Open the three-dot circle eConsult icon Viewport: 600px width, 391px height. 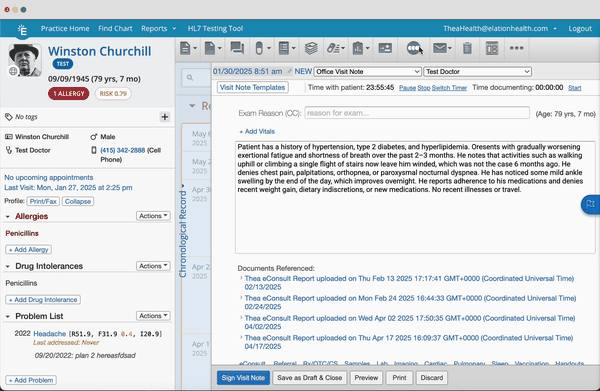(x=414, y=48)
